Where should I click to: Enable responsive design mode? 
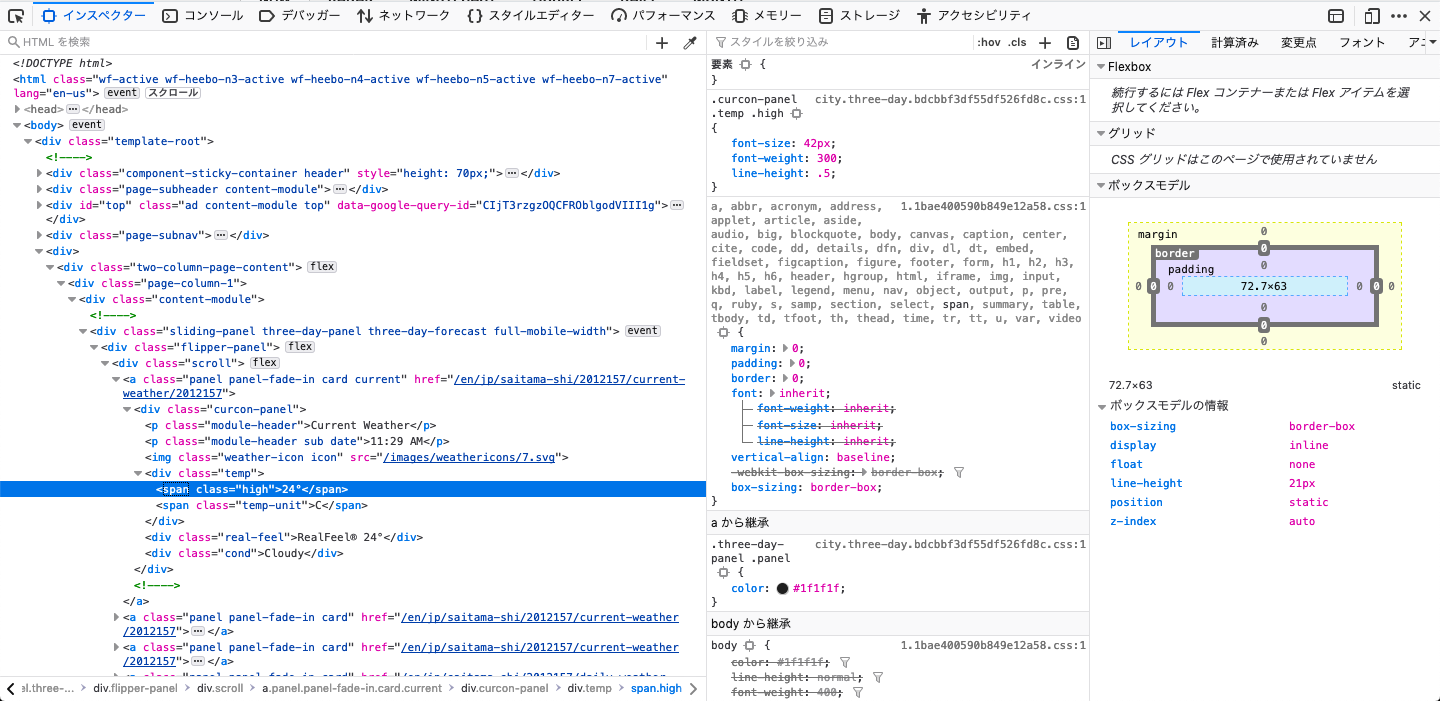tap(1372, 16)
